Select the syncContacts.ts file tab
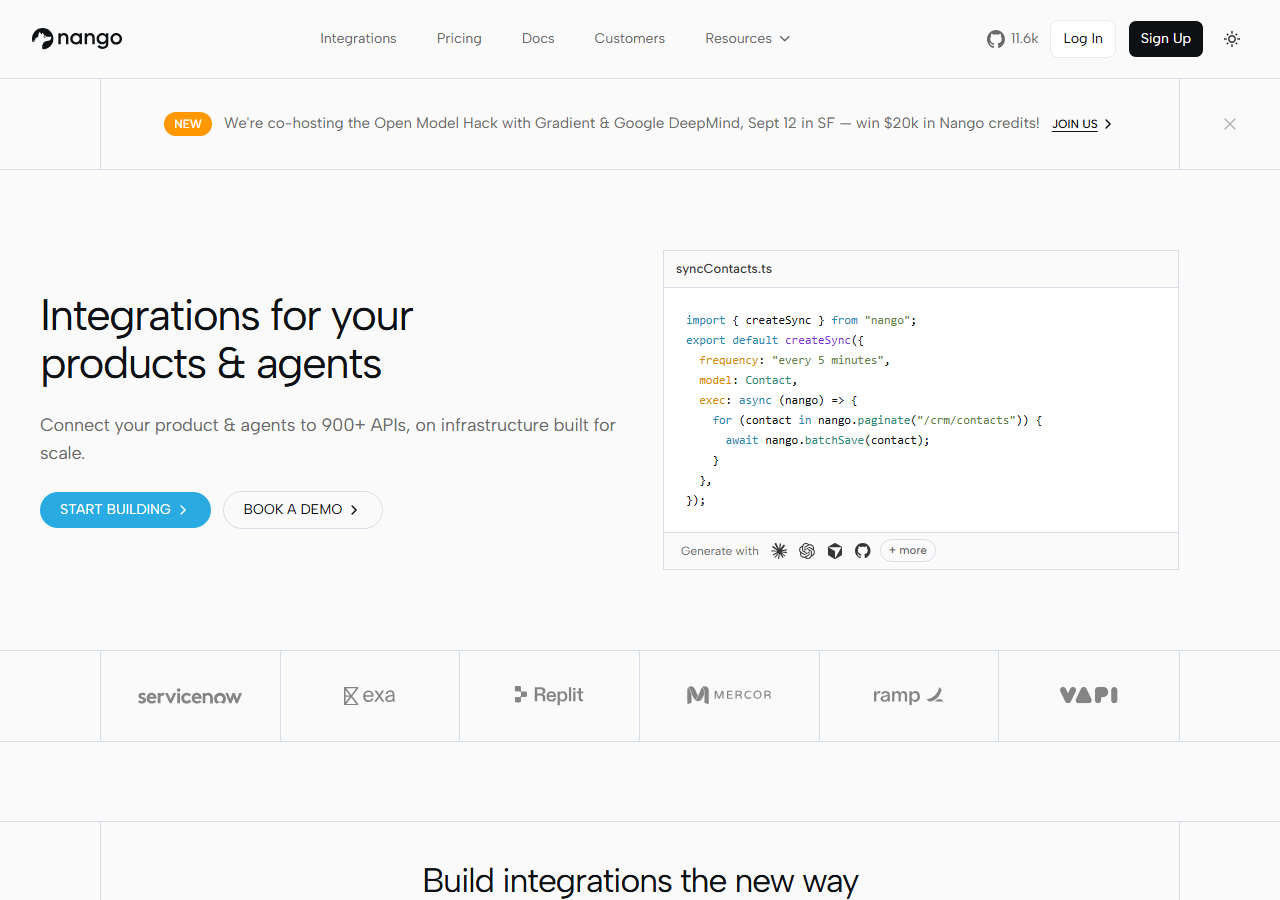 click(x=724, y=269)
